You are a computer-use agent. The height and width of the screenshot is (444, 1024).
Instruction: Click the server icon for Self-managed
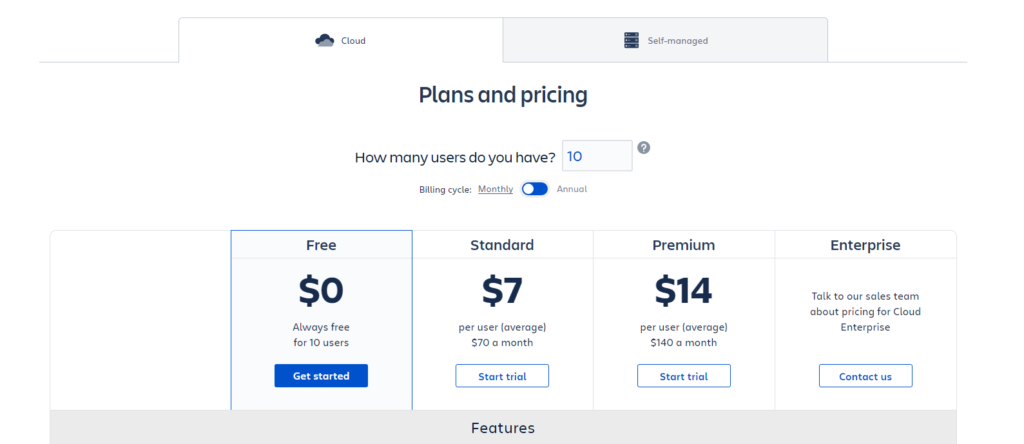(x=632, y=40)
